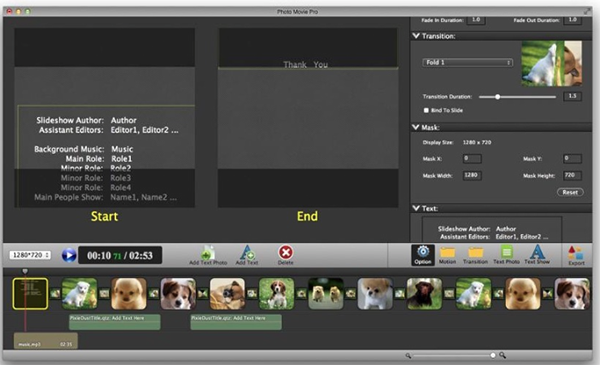
Task: Select the Text Show icon
Action: pos(537,253)
